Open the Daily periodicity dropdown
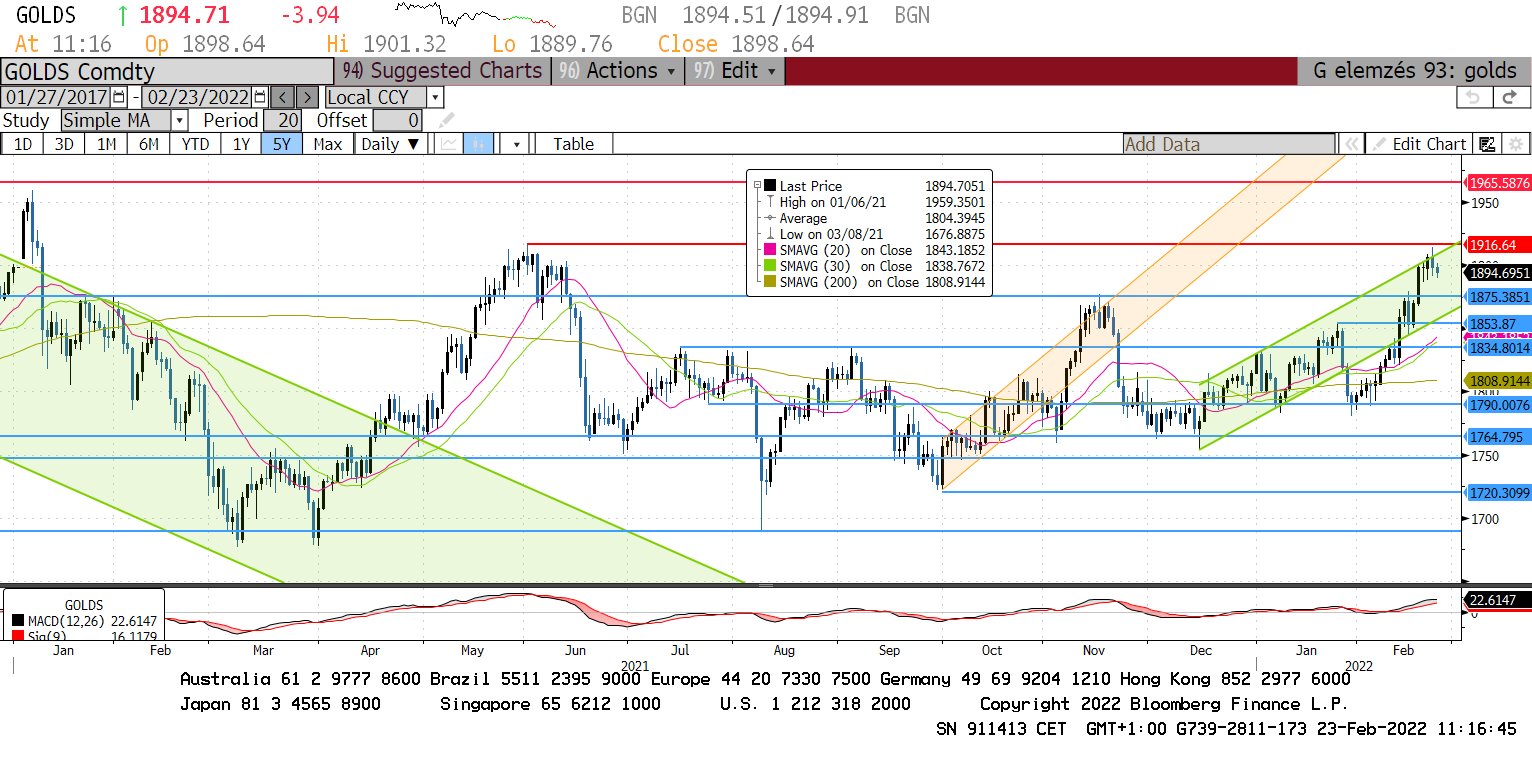Viewport: 1532px width, 758px height. tap(391, 144)
